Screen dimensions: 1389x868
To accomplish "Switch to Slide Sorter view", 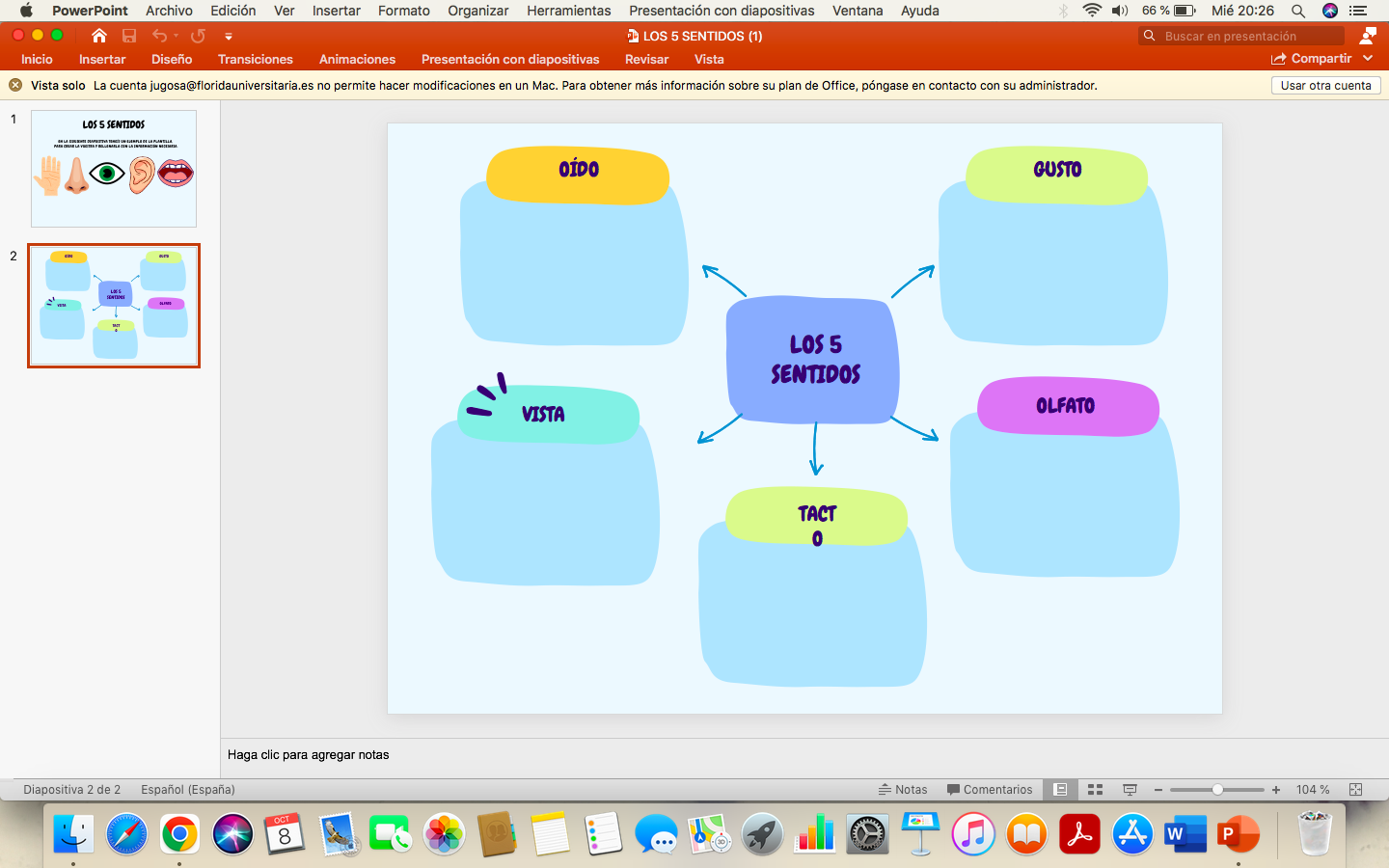I will point(1095,789).
